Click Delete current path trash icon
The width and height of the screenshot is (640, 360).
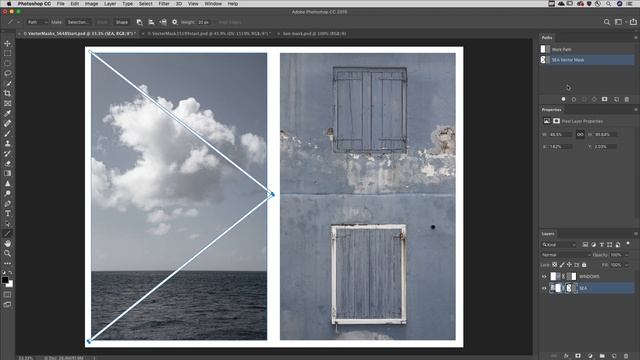coord(627,99)
